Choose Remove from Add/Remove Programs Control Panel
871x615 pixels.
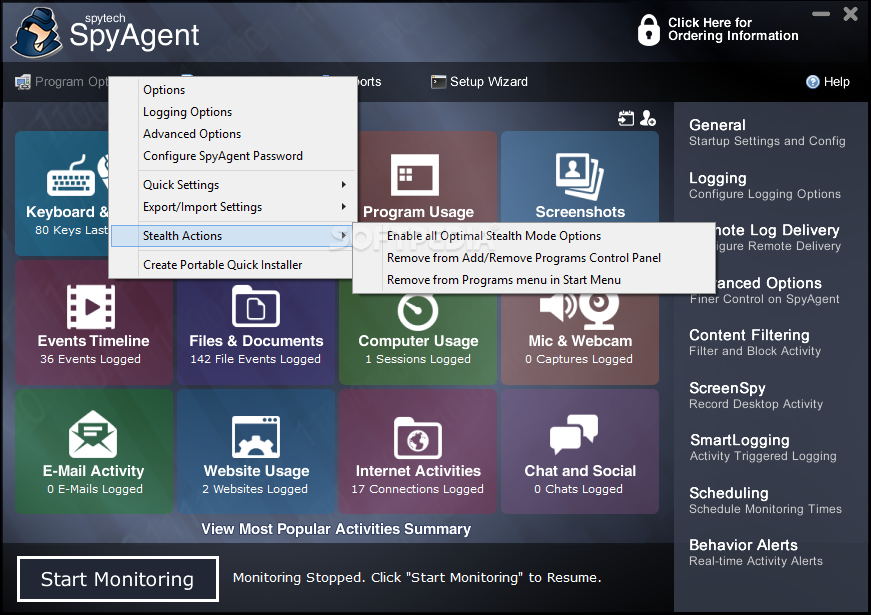pos(534,258)
